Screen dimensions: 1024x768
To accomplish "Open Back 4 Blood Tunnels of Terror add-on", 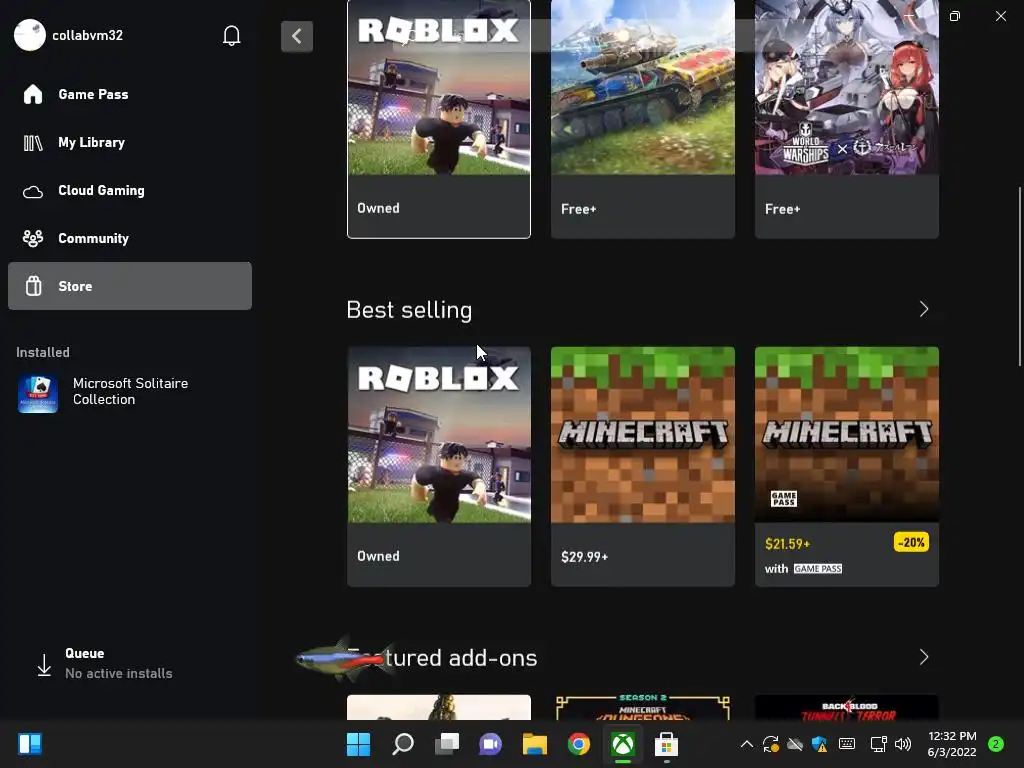I will (x=846, y=708).
